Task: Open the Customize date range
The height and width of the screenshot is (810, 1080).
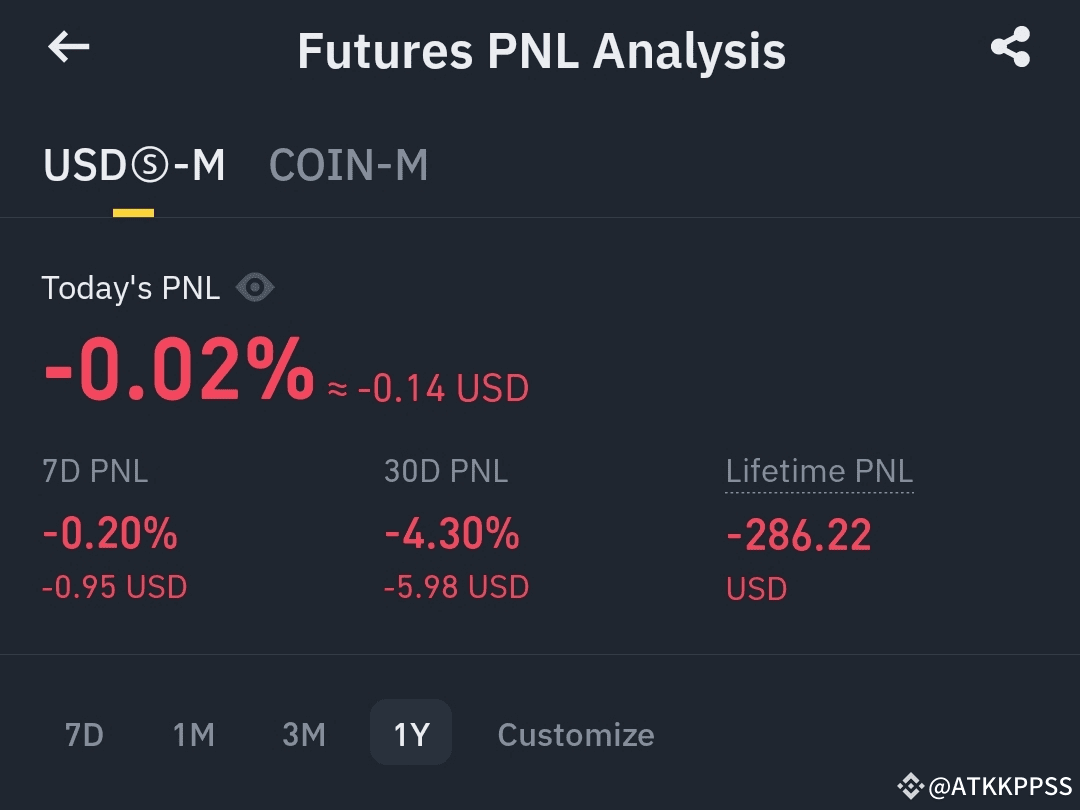Action: tap(576, 734)
